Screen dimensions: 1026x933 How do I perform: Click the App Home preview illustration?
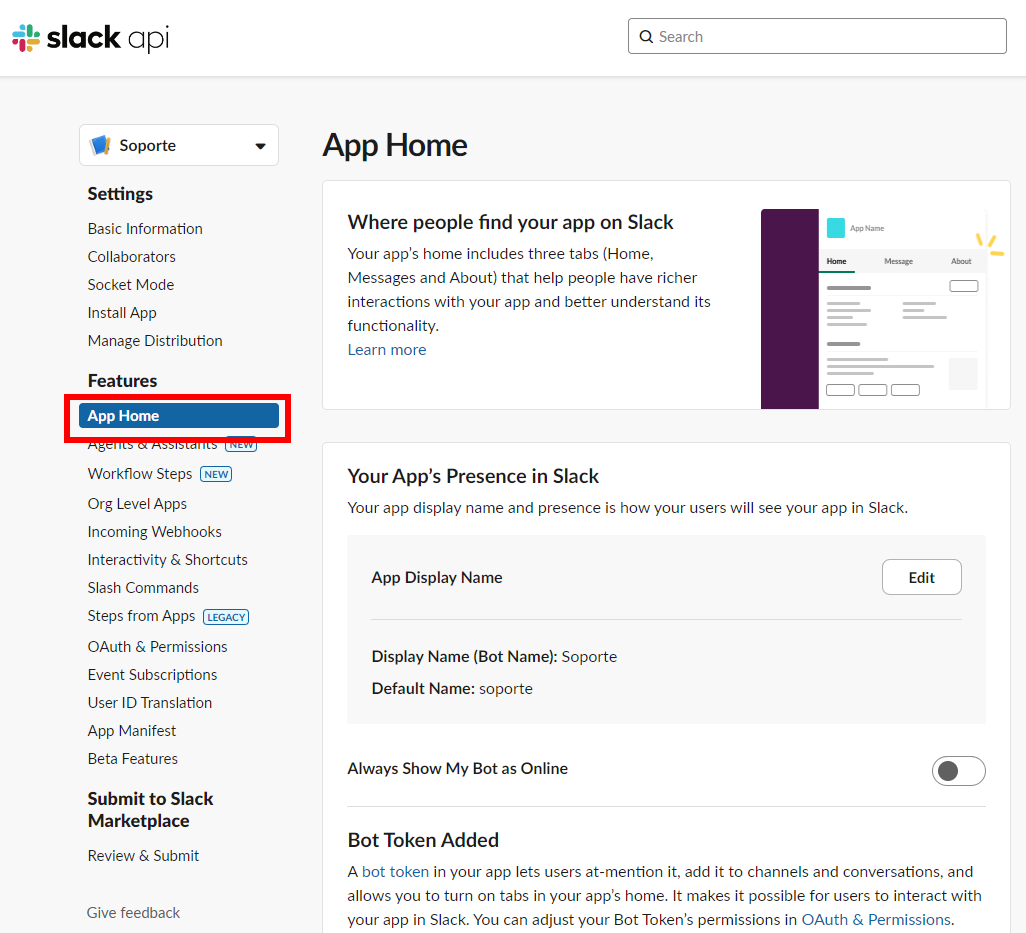pyautogui.click(x=872, y=309)
